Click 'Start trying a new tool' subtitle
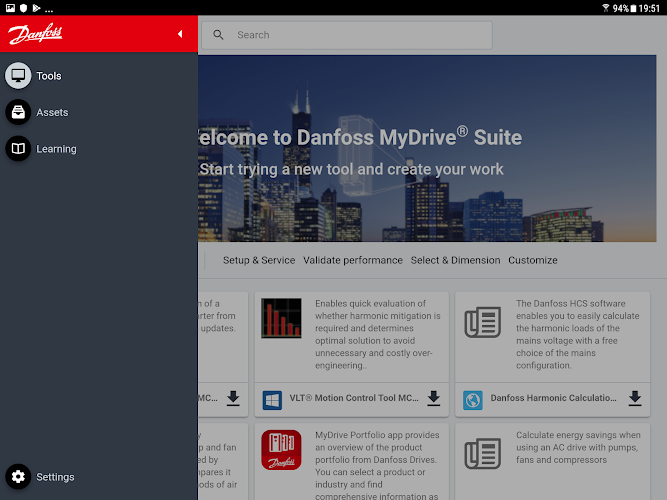The width and height of the screenshot is (667, 500). tap(351, 169)
